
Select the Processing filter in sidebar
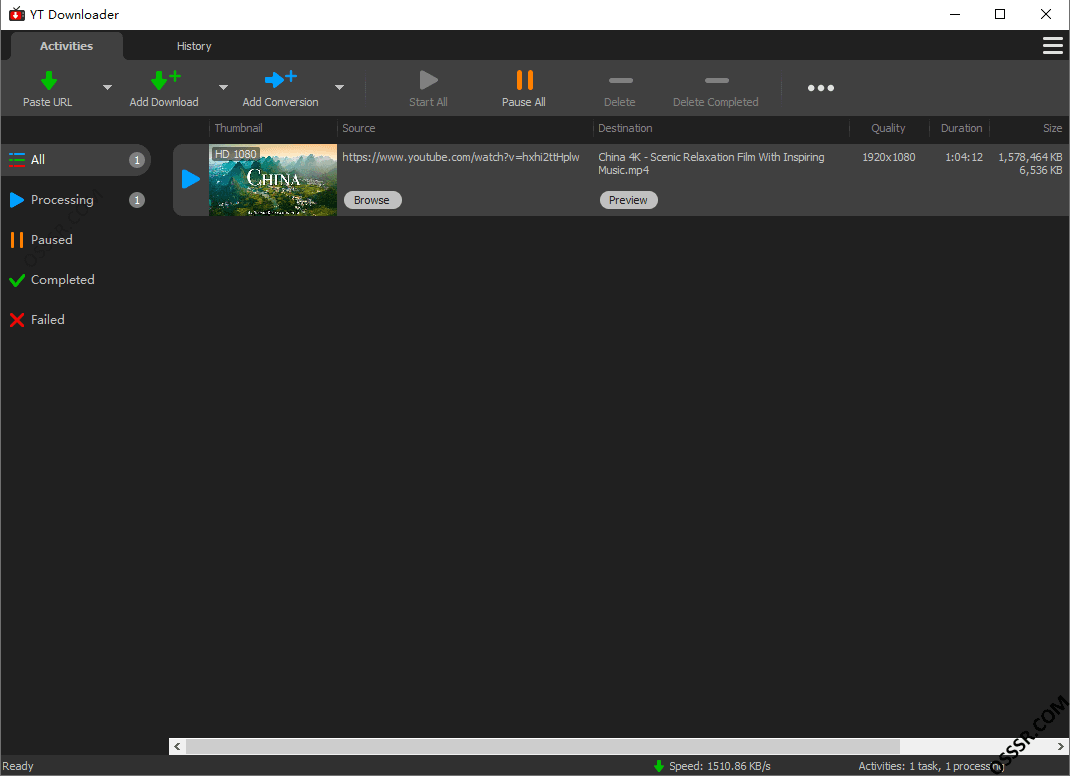point(76,200)
